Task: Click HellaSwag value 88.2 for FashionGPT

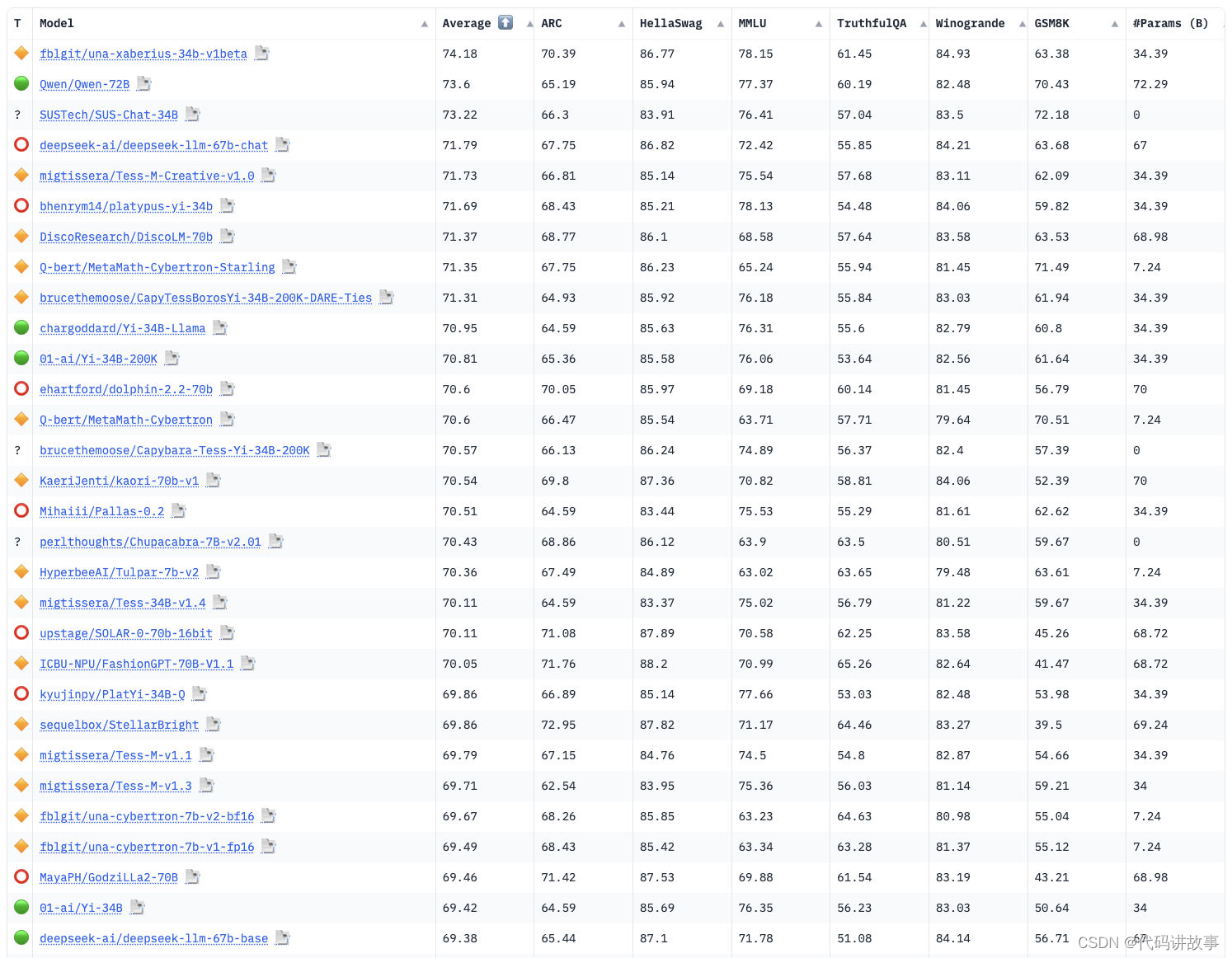Action: pyautogui.click(x=654, y=664)
